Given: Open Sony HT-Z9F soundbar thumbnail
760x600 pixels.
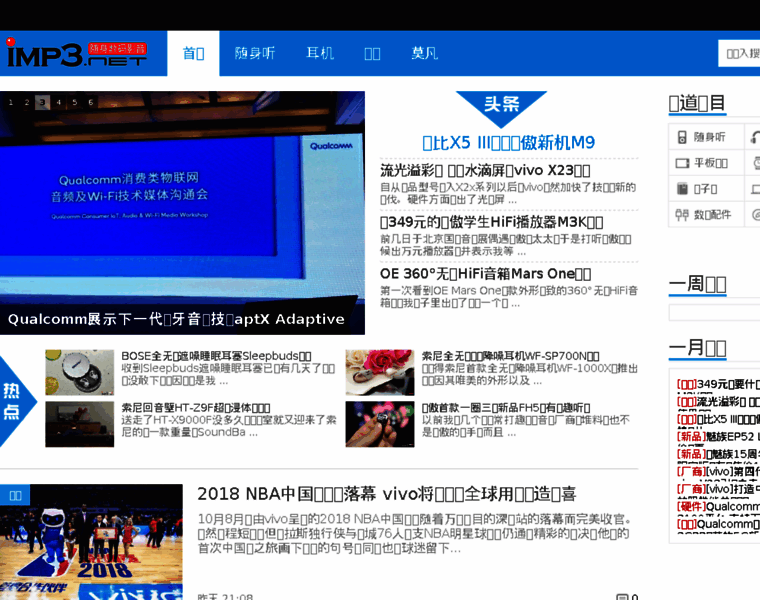Looking at the screenshot, I should point(79,424).
